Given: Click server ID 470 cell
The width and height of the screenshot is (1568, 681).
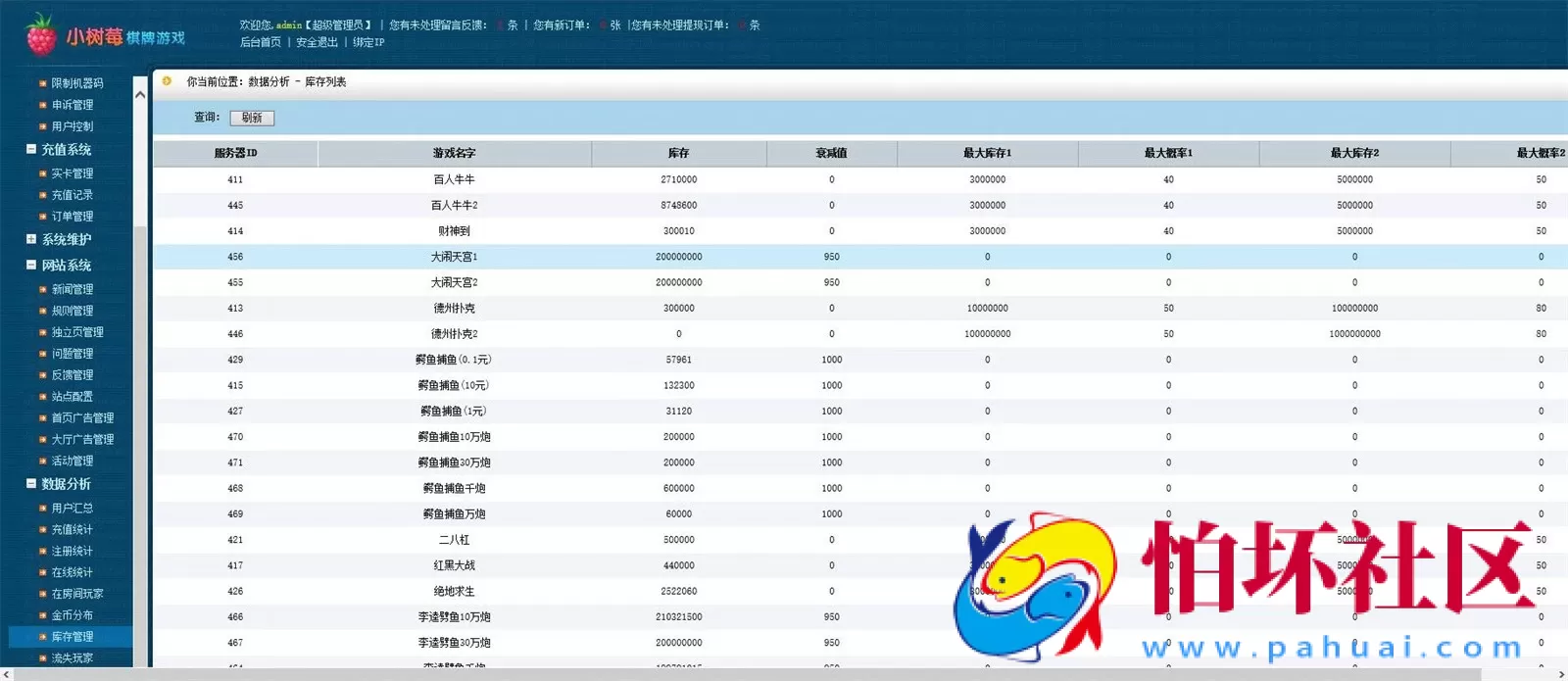Looking at the screenshot, I should click(235, 437).
